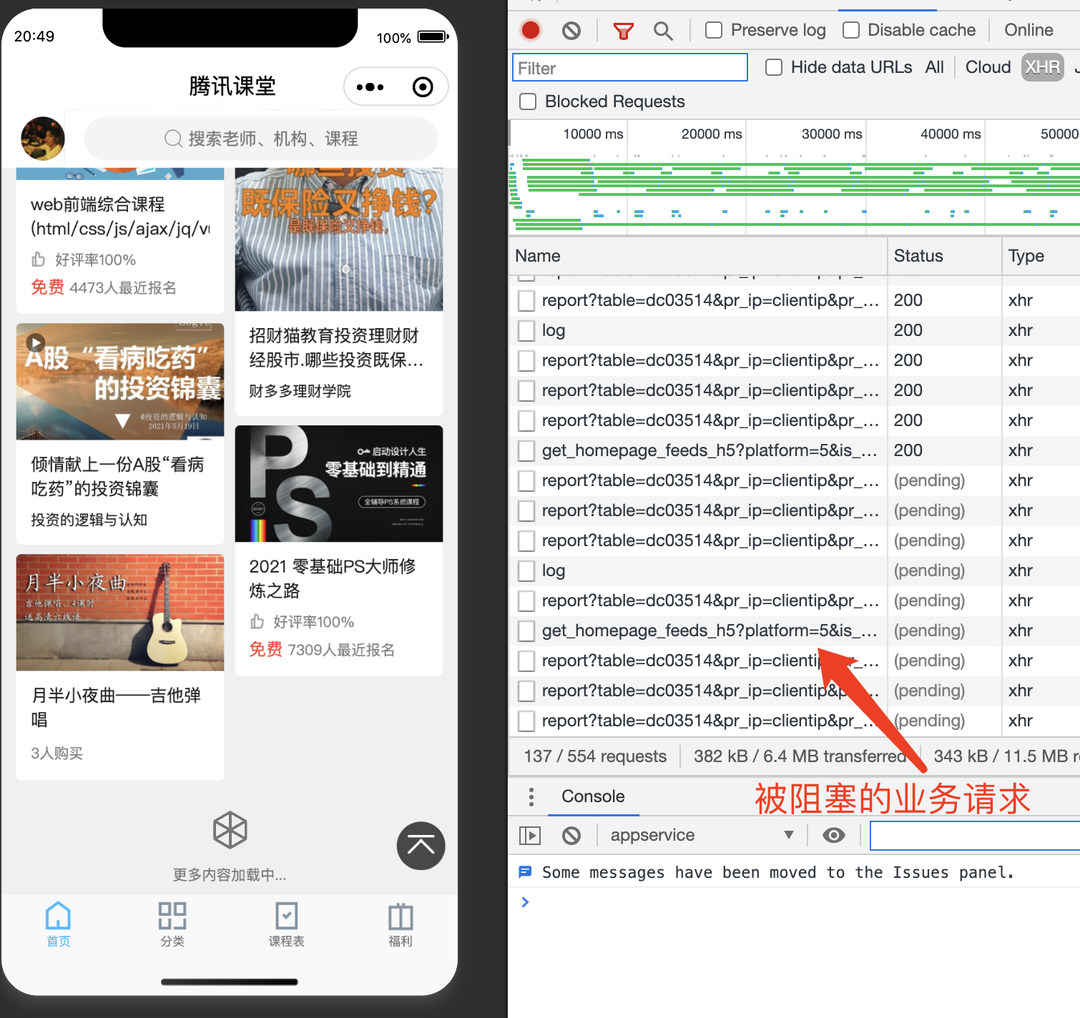Screen dimensions: 1080x1018
Task: Check Hide data URLs option
Action: pyautogui.click(x=774, y=67)
